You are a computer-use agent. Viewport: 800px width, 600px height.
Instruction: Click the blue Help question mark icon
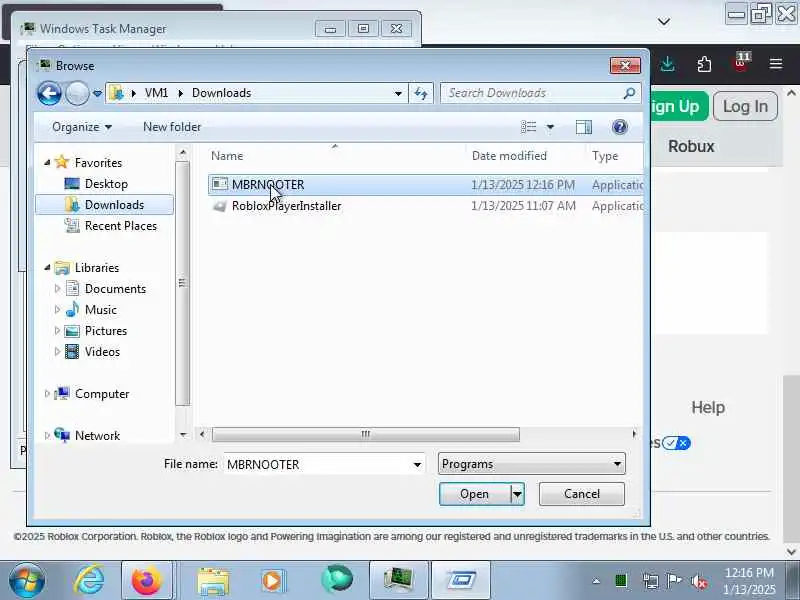[619, 127]
